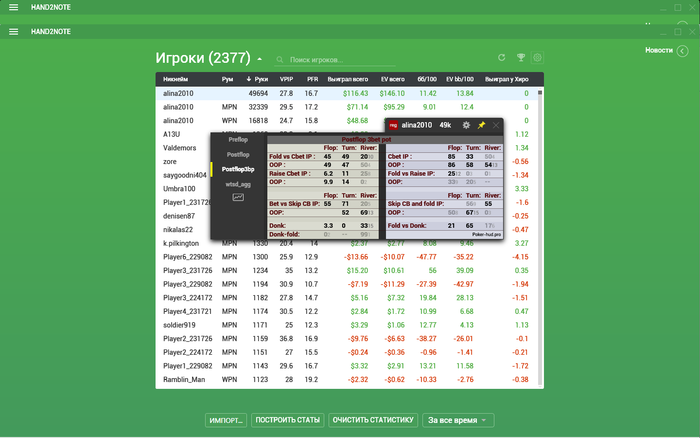Click the ИМПОРТ... button
Screen dimensions: 700x438
point(226,420)
